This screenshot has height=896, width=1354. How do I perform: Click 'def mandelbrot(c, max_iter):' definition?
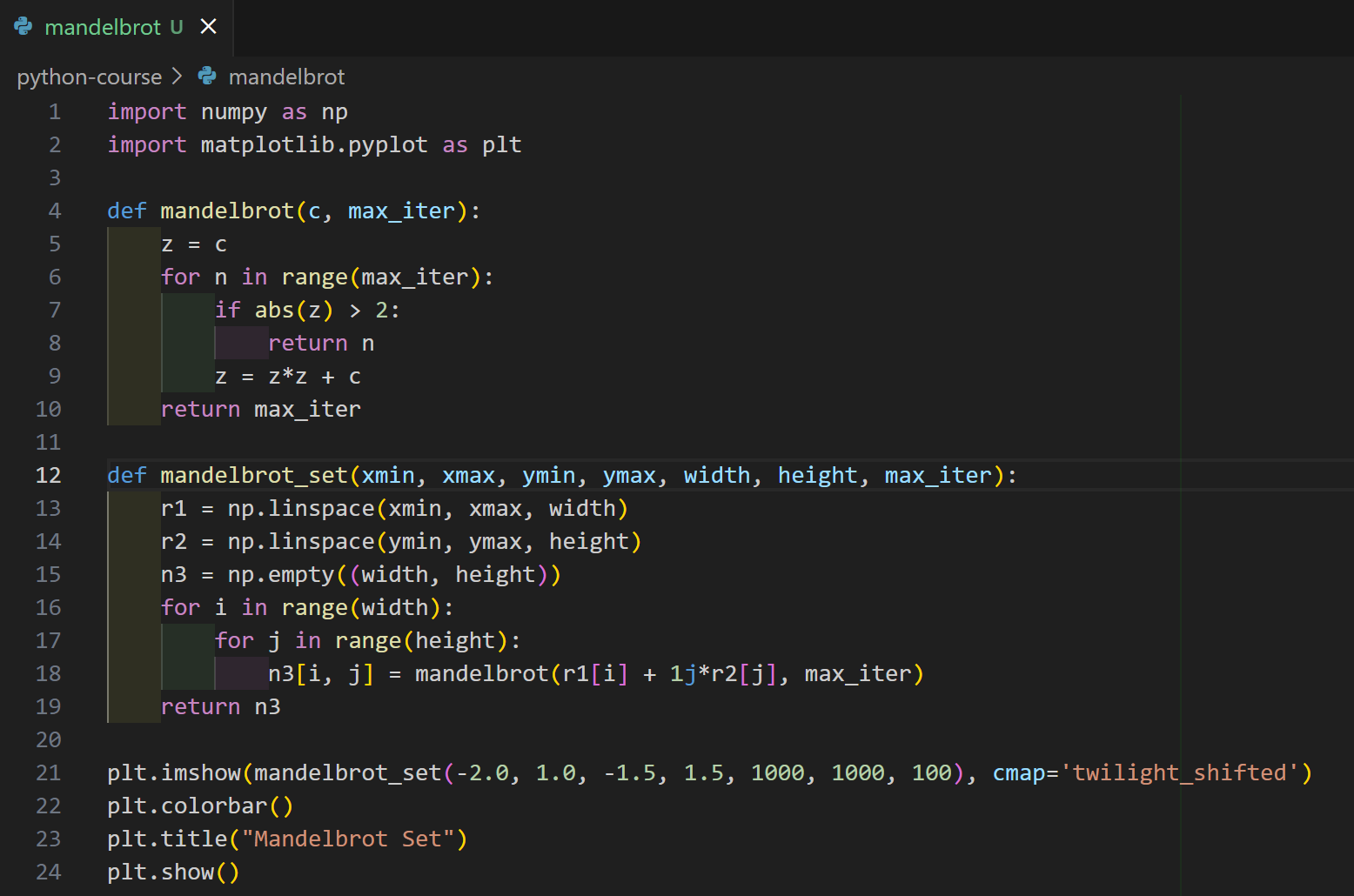[x=293, y=211]
